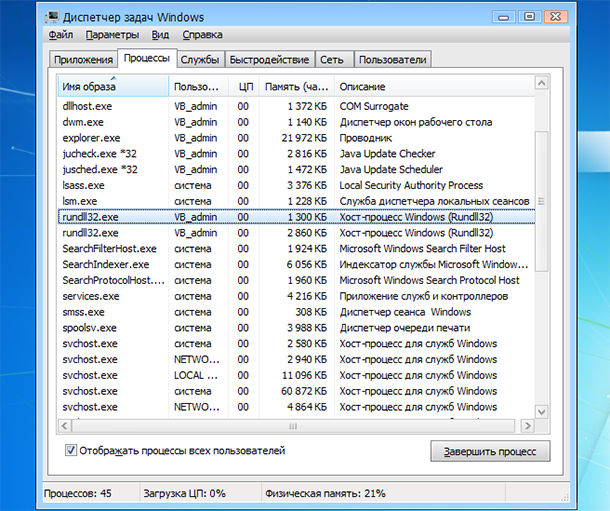
Task: Click the horizontal scrollbar left arrow
Action: 65,426
